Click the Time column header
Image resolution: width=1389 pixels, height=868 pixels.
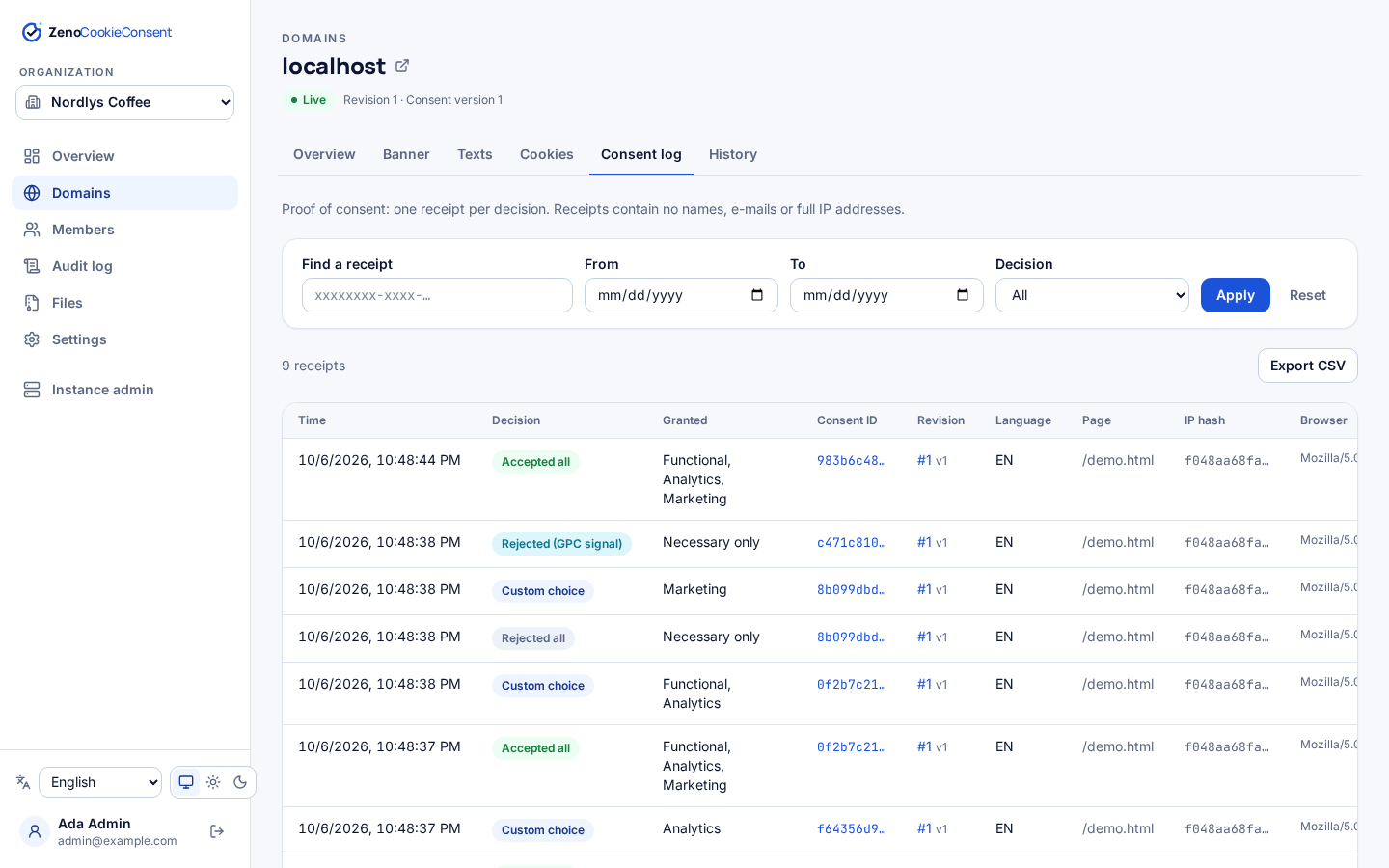coord(312,420)
